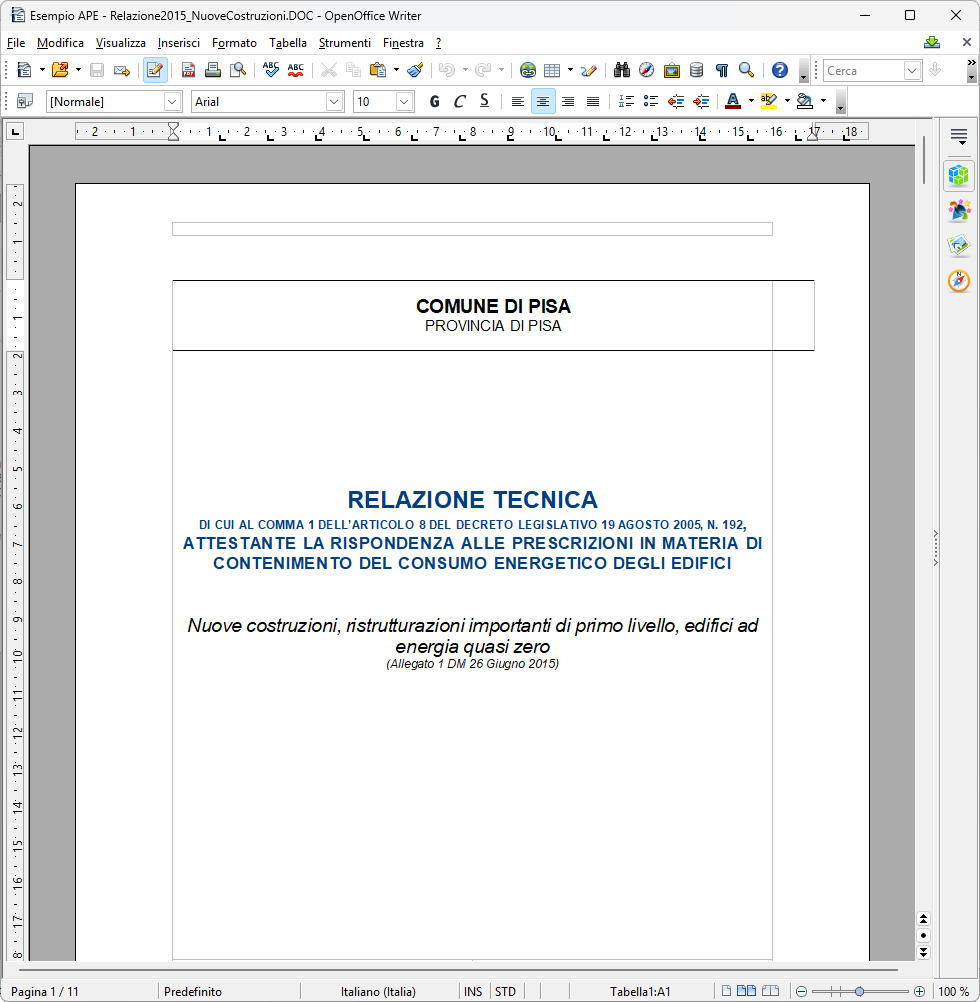Run the spelling and grammar check
980x1002 pixels.
pyautogui.click(x=271, y=70)
